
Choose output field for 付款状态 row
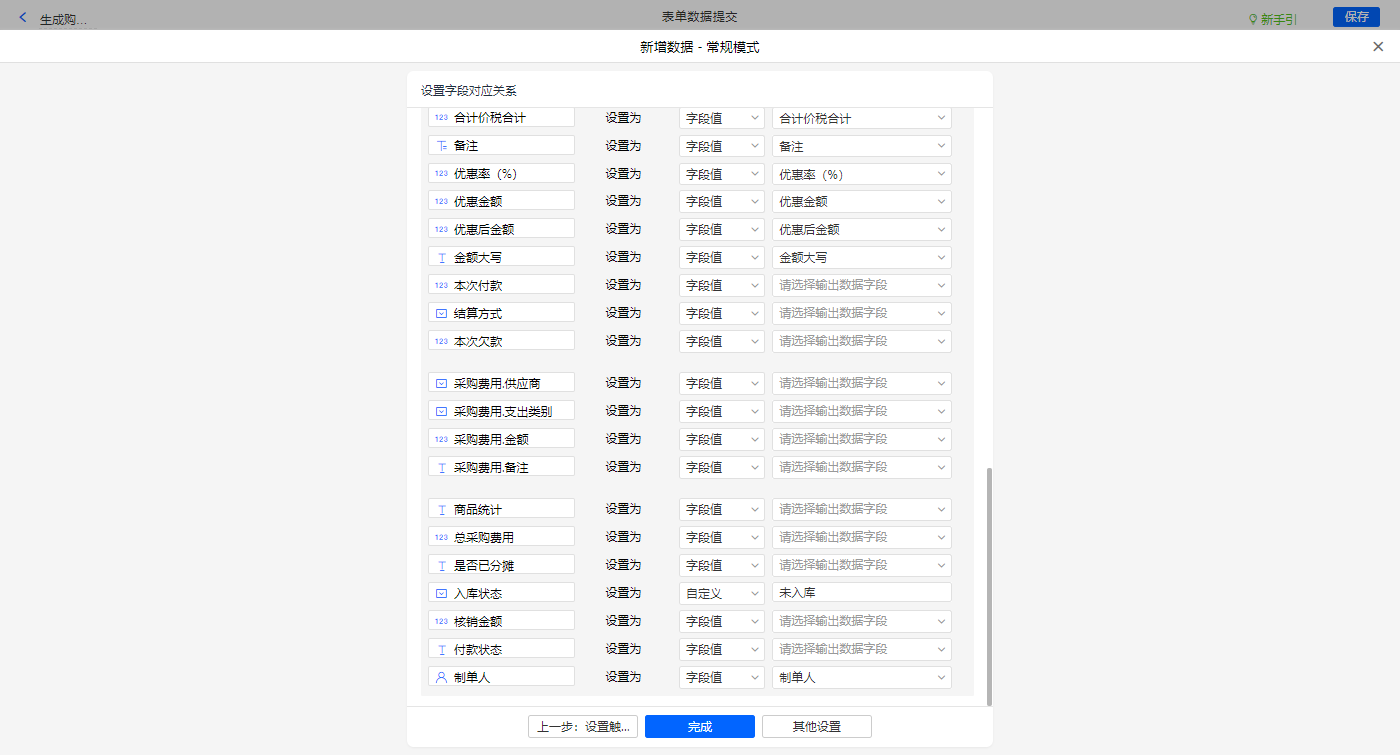861,649
